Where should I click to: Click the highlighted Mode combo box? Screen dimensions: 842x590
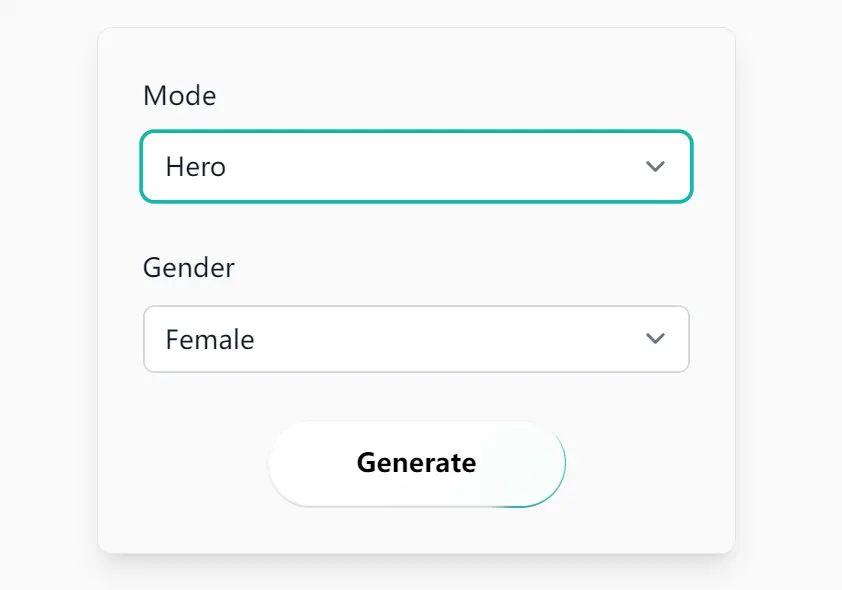point(416,167)
